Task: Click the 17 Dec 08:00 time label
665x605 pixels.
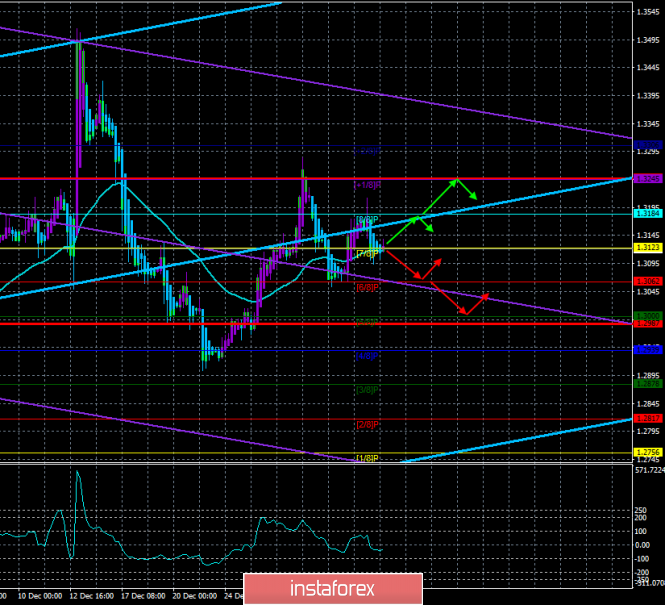Action: 143,596
